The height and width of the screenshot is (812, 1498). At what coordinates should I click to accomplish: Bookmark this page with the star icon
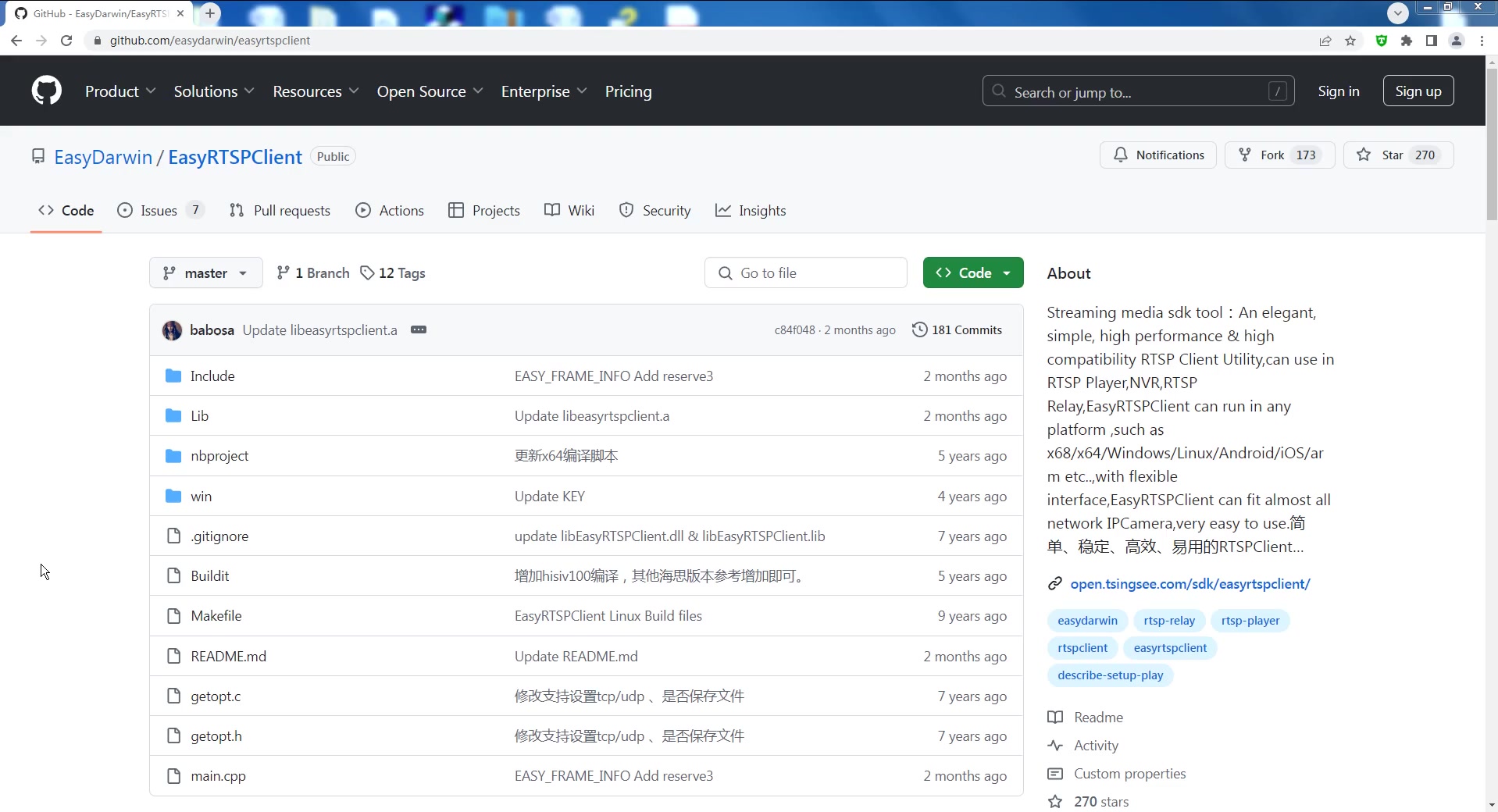(1350, 41)
